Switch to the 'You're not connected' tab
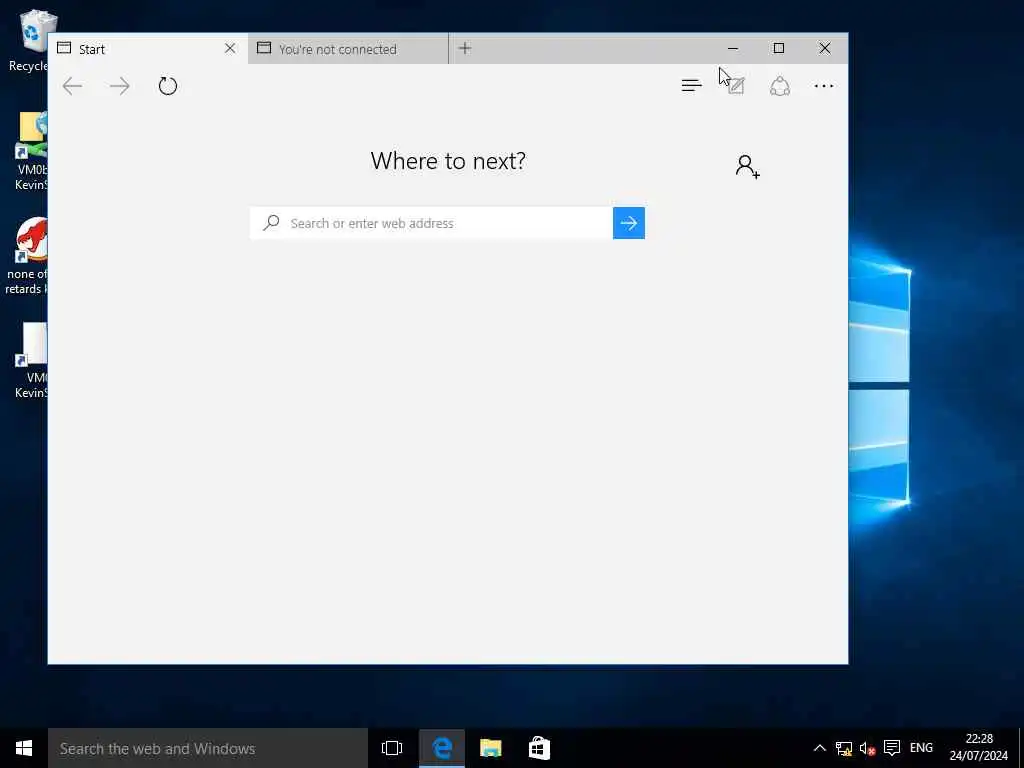 pyautogui.click(x=348, y=49)
